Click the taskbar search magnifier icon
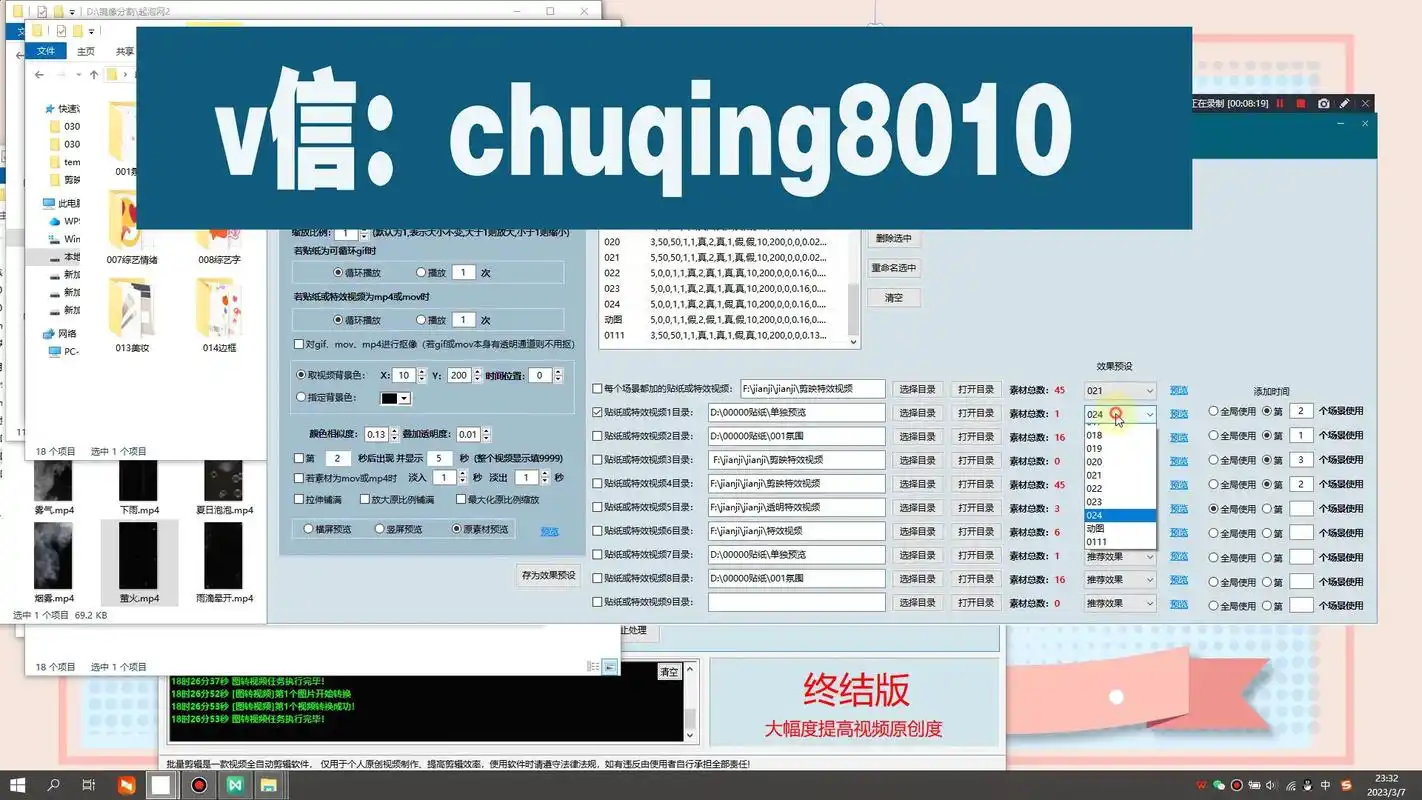This screenshot has width=1422, height=800. tap(54, 785)
